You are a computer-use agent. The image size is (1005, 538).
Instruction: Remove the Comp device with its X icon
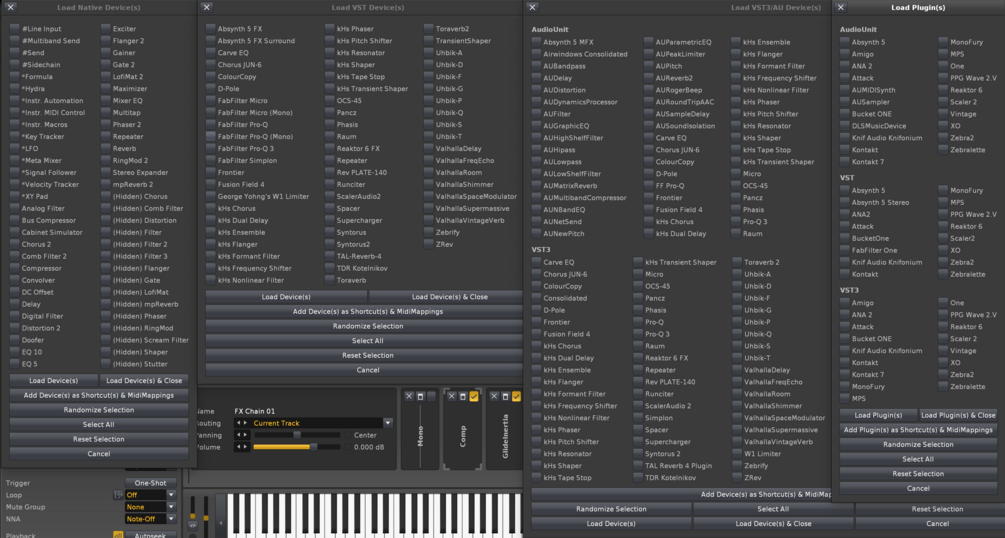point(451,397)
